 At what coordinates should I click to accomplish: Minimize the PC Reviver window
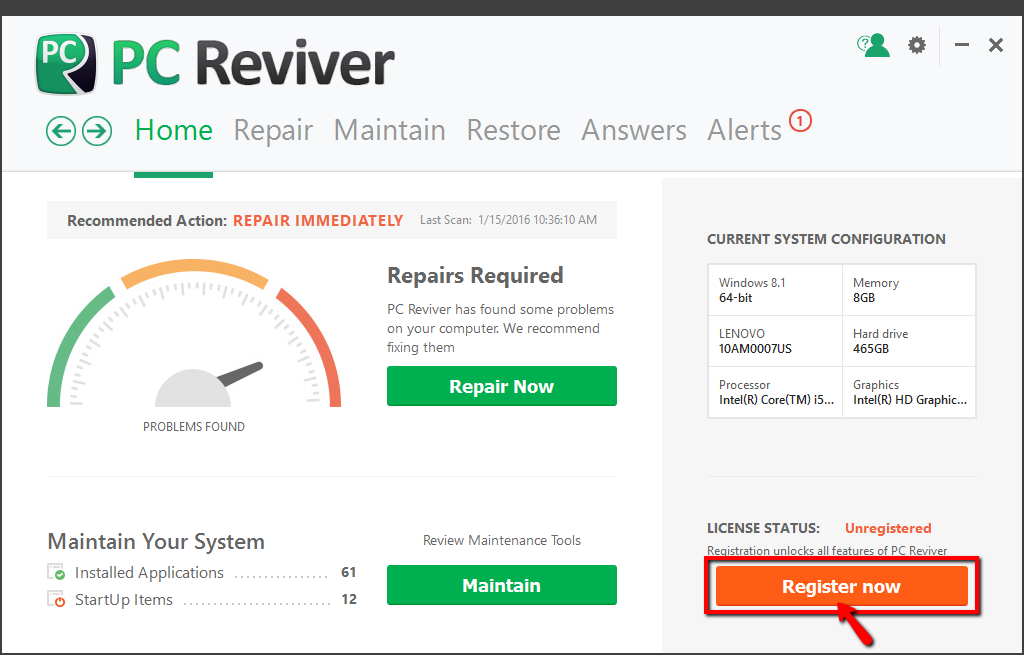coord(961,44)
